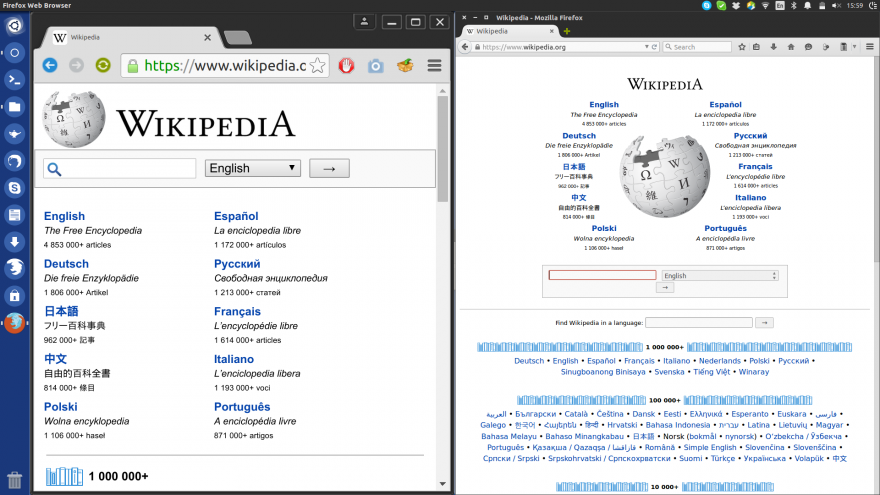This screenshot has height=495, width=880.
Task: Close the Wikipedia tab in the left browser
Action: (x=208, y=38)
